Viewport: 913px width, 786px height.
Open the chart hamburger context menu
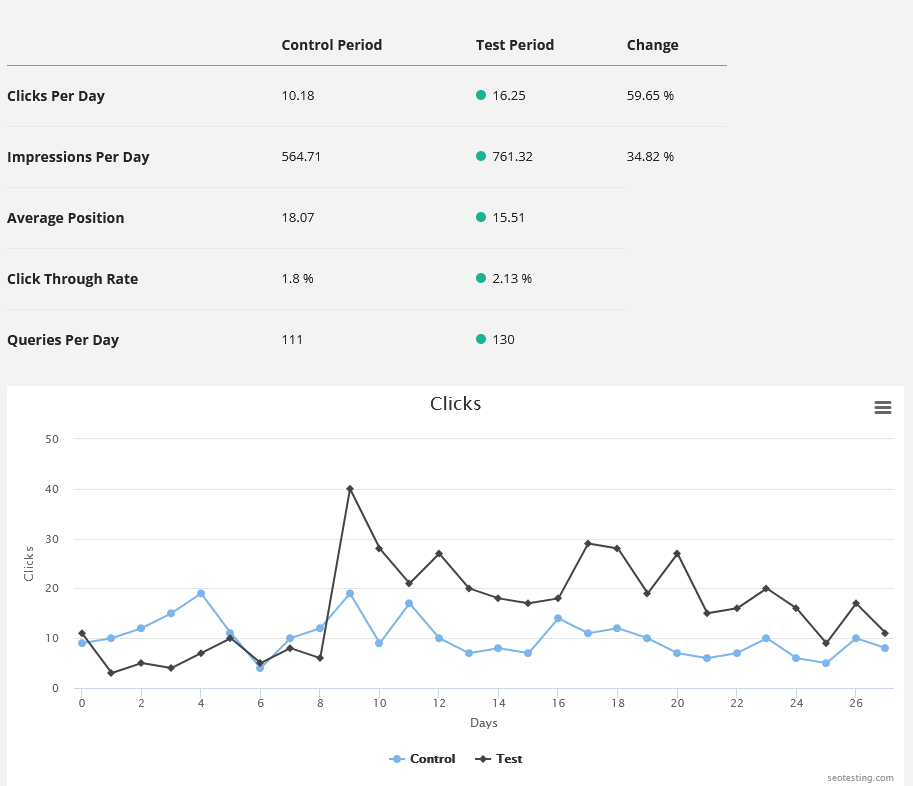pos(882,407)
